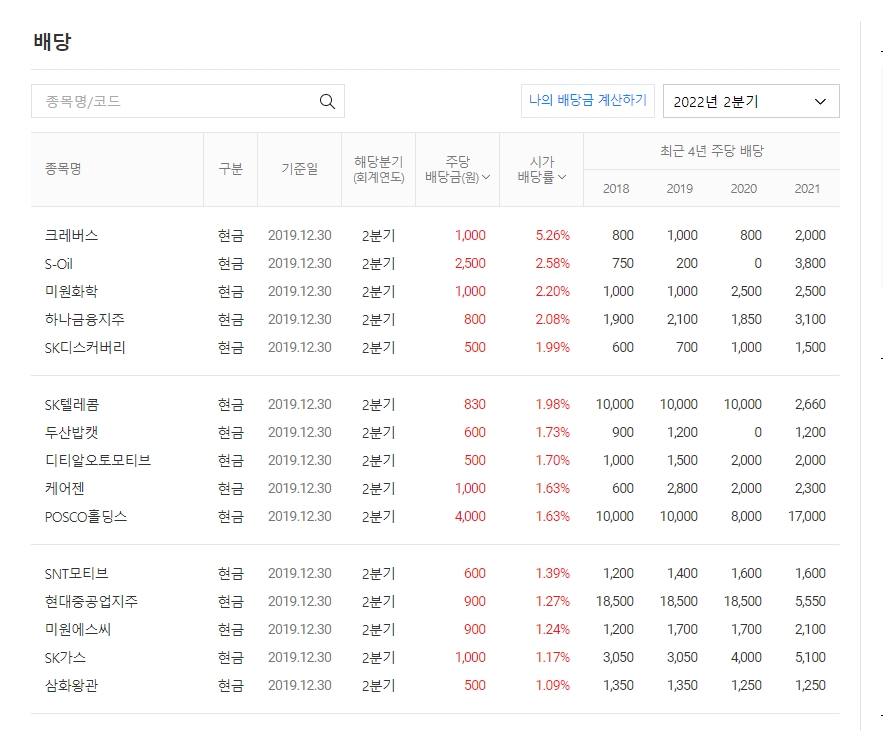Image resolution: width=883 pixels, height=731 pixels.
Task: Click the 2021 year column header
Action: click(x=807, y=189)
